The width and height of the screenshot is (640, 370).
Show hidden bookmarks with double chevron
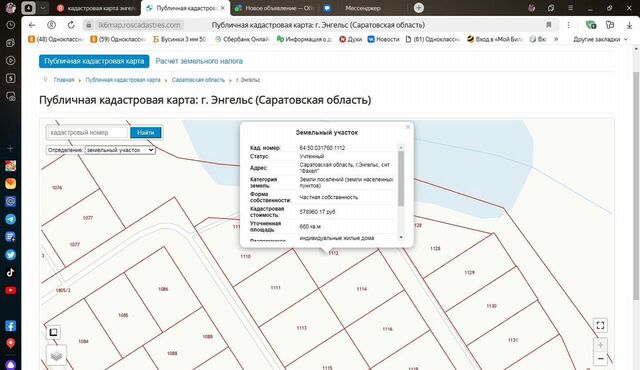point(556,39)
